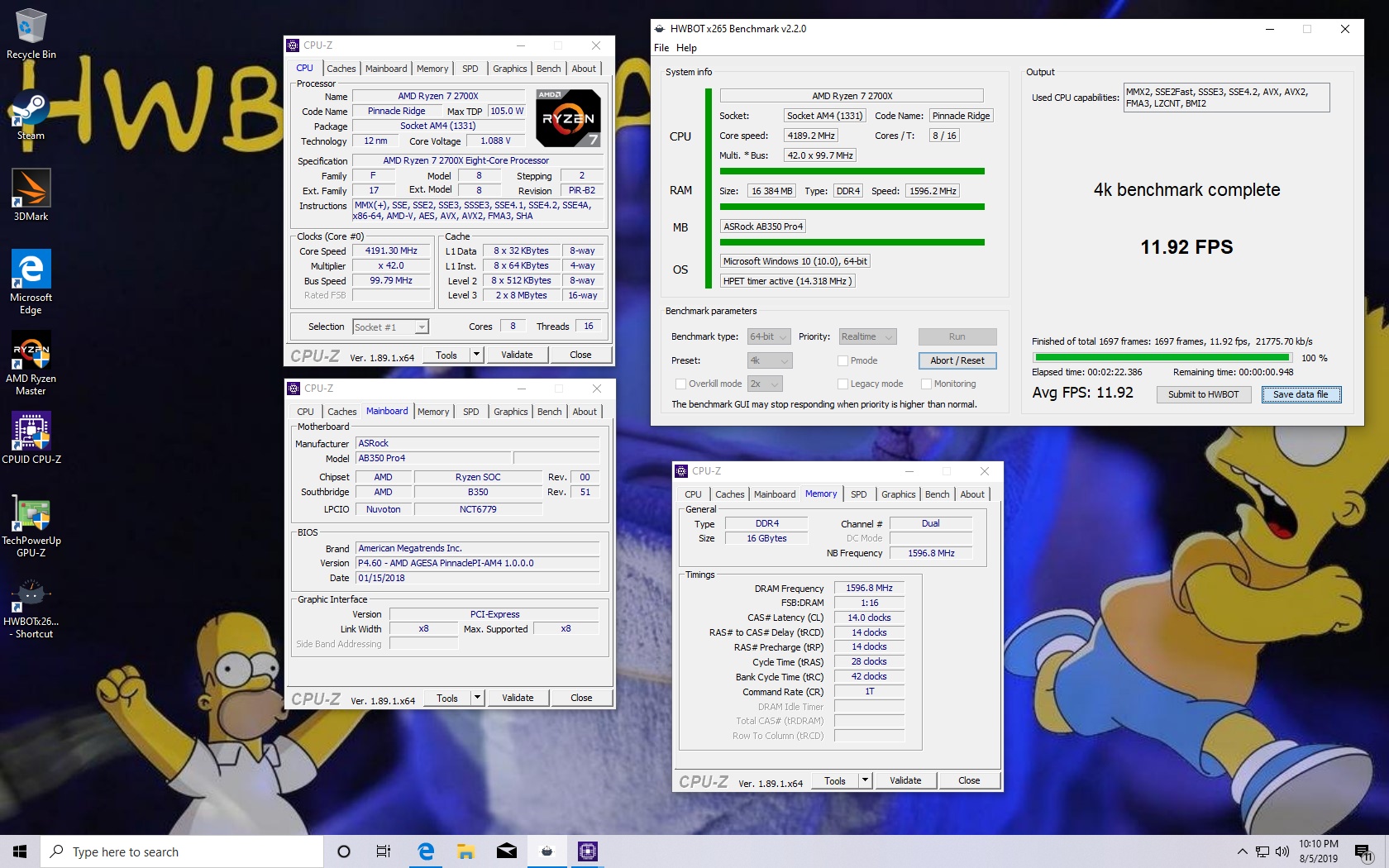1389x868 pixels.
Task: Click the Ryzen 7 logo in CPU-Z
Action: pyautogui.click(x=569, y=117)
